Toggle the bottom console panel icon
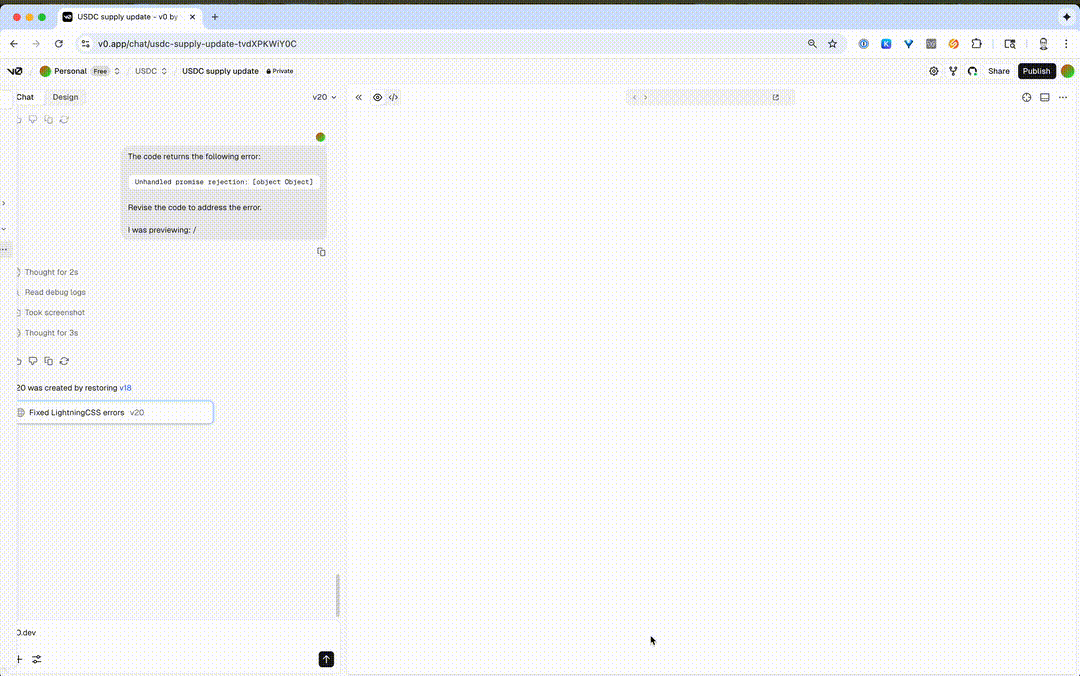Viewport: 1080px width, 676px height. tap(1045, 97)
